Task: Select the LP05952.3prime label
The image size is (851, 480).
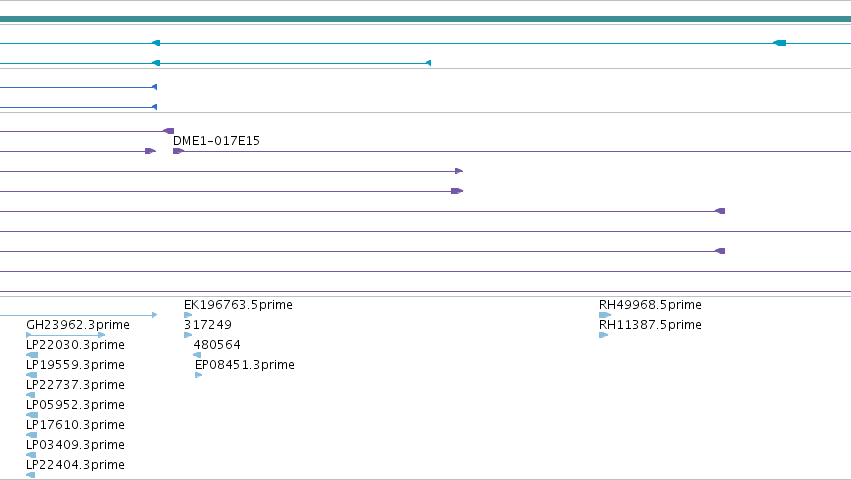Action: click(75, 405)
